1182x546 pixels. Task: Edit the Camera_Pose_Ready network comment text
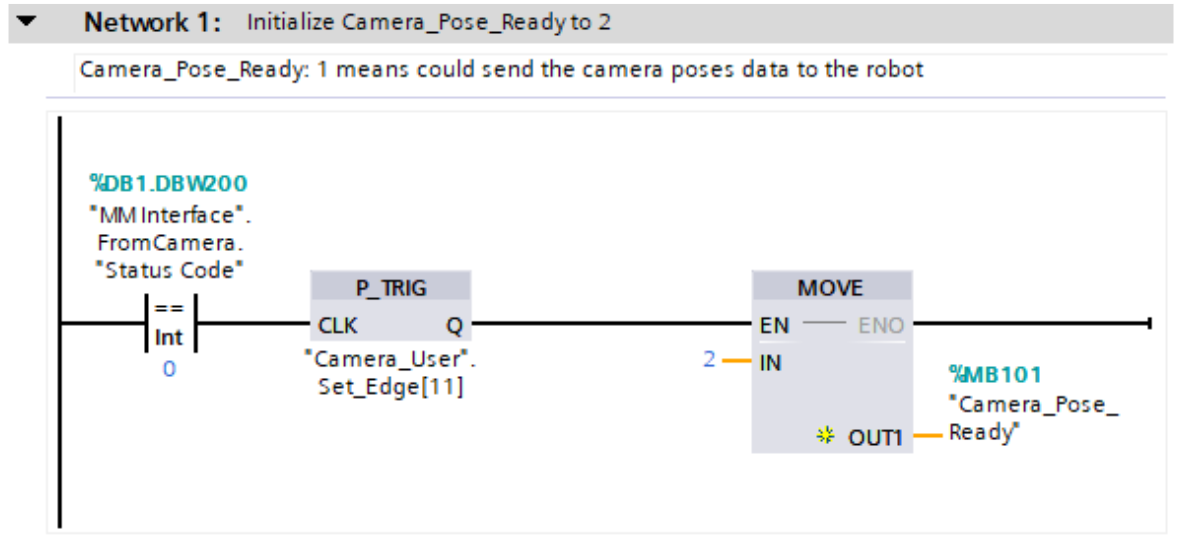point(501,70)
